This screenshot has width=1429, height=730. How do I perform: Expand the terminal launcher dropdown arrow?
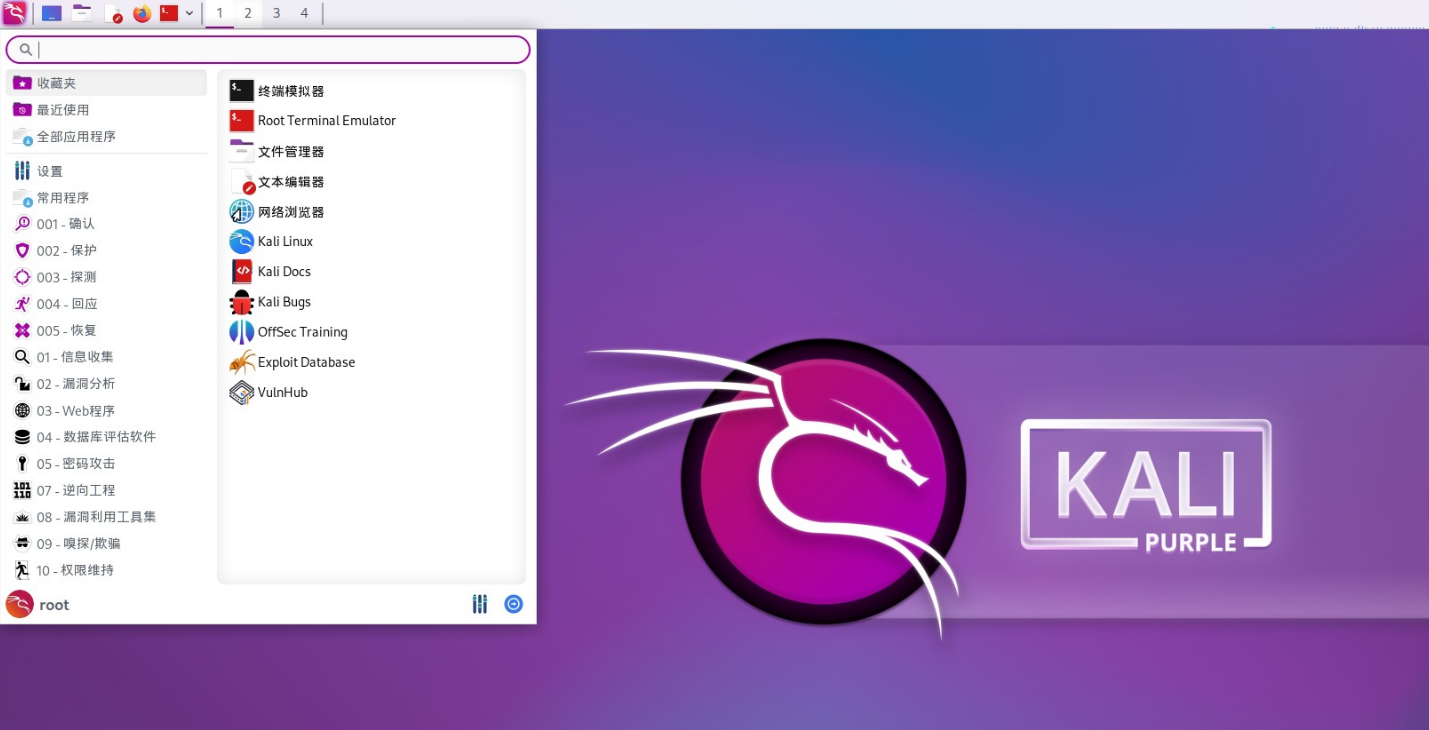coord(189,13)
